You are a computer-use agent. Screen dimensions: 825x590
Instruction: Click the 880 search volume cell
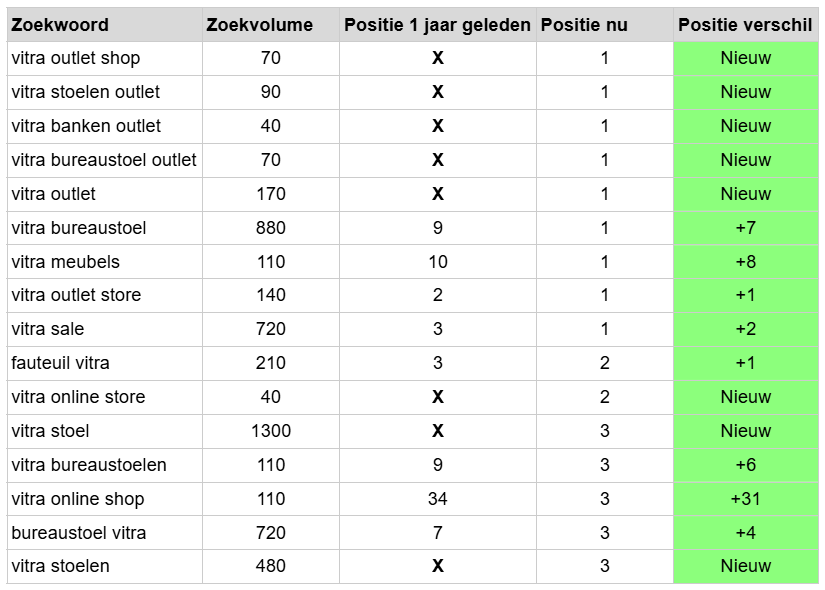click(270, 228)
